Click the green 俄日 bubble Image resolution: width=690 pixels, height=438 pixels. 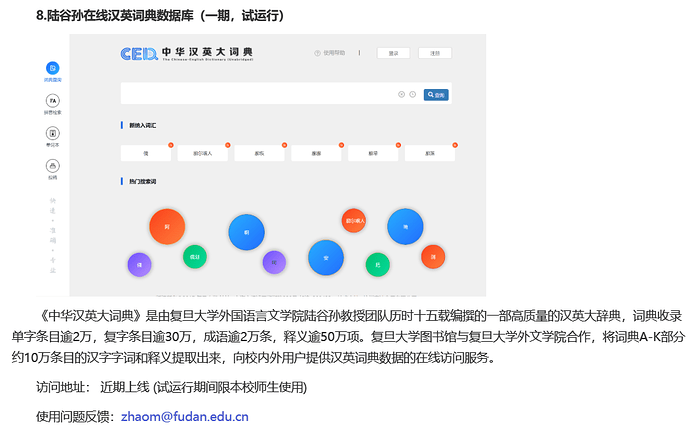(194, 256)
